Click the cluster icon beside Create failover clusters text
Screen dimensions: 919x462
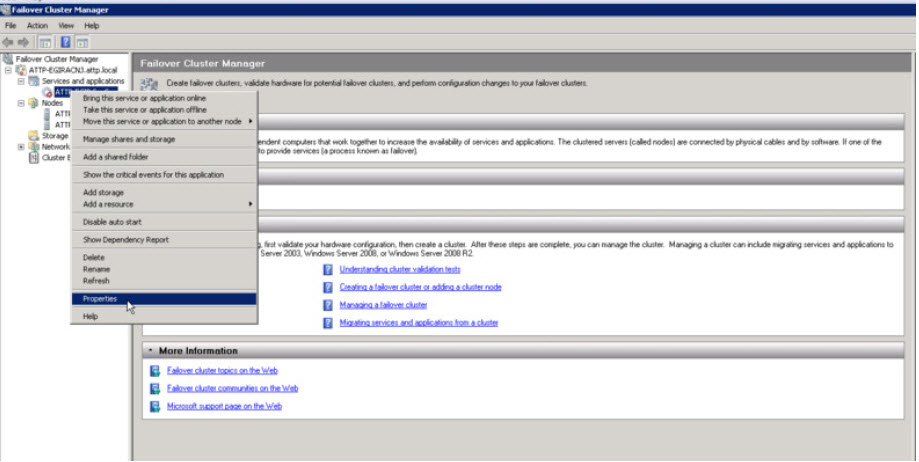point(149,84)
